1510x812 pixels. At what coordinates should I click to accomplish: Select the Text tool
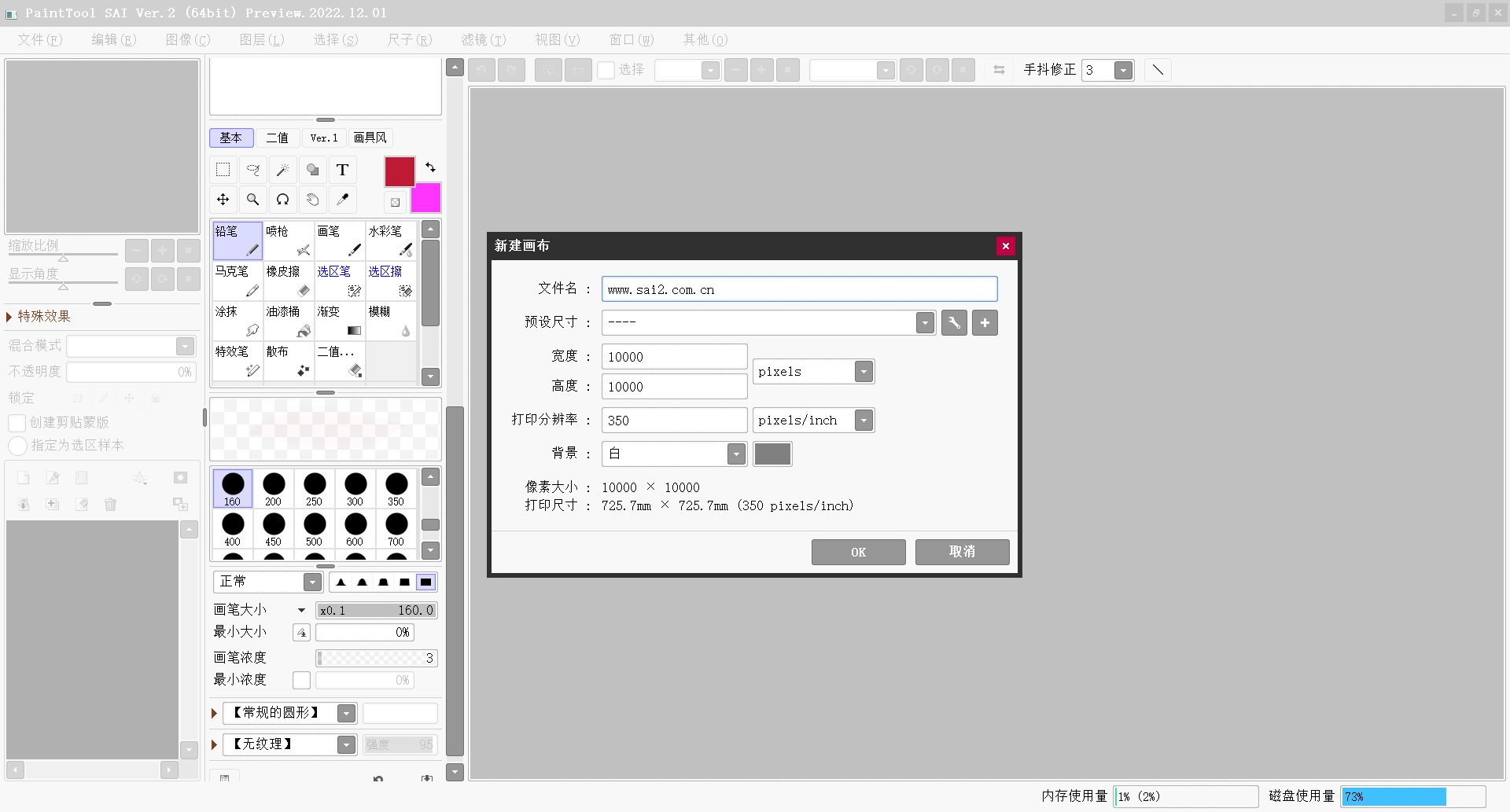pos(343,170)
